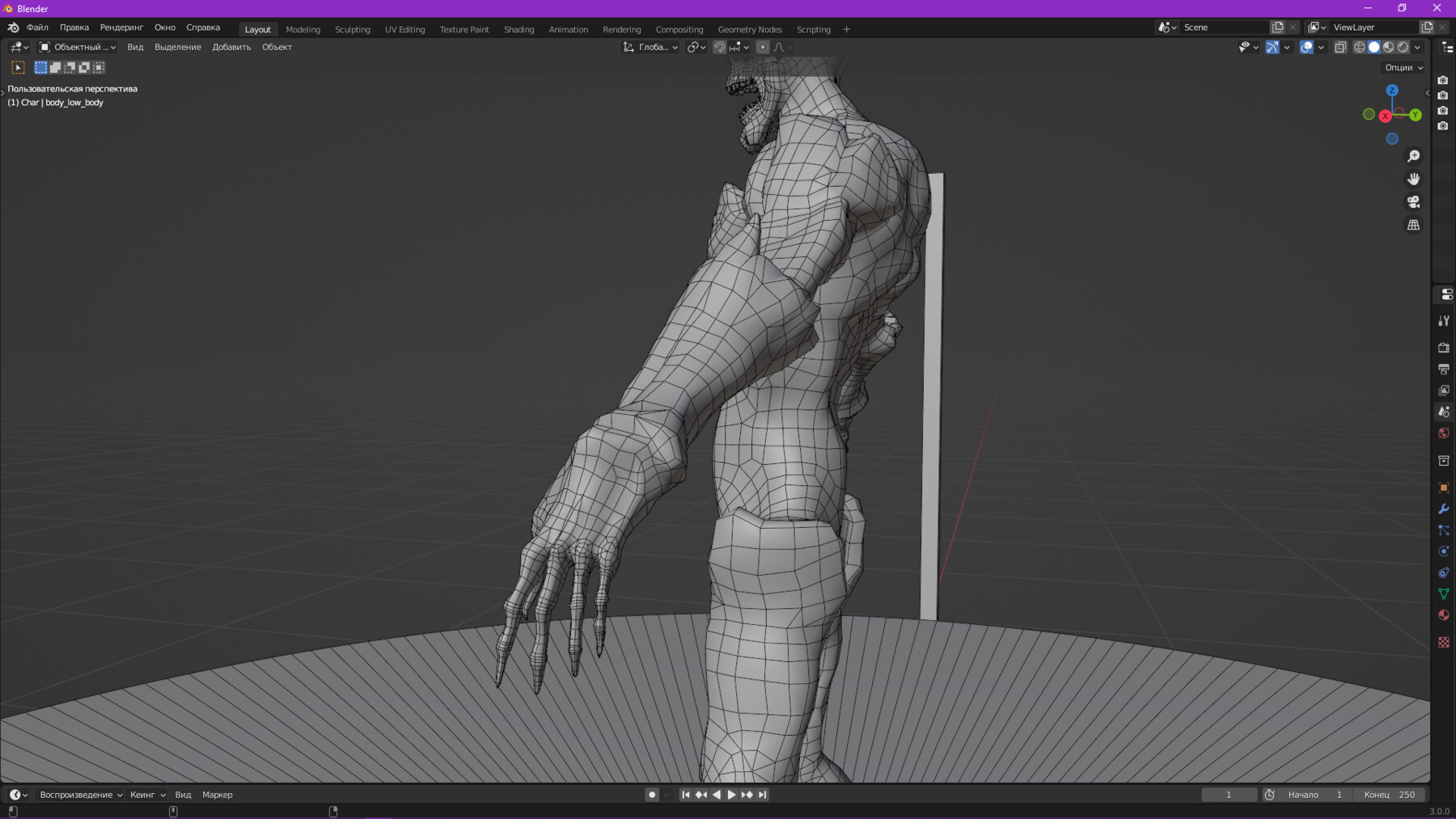The height and width of the screenshot is (819, 1456).
Task: Open the Render properties camera-back icon
Action: click(x=1443, y=347)
